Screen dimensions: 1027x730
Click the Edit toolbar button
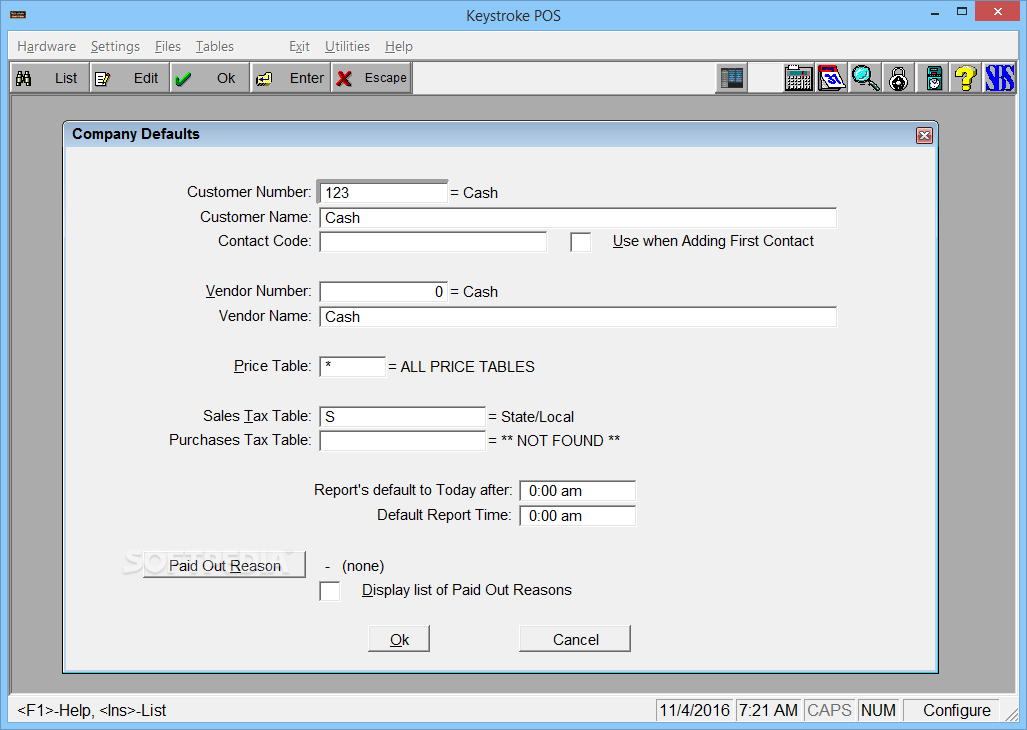130,78
